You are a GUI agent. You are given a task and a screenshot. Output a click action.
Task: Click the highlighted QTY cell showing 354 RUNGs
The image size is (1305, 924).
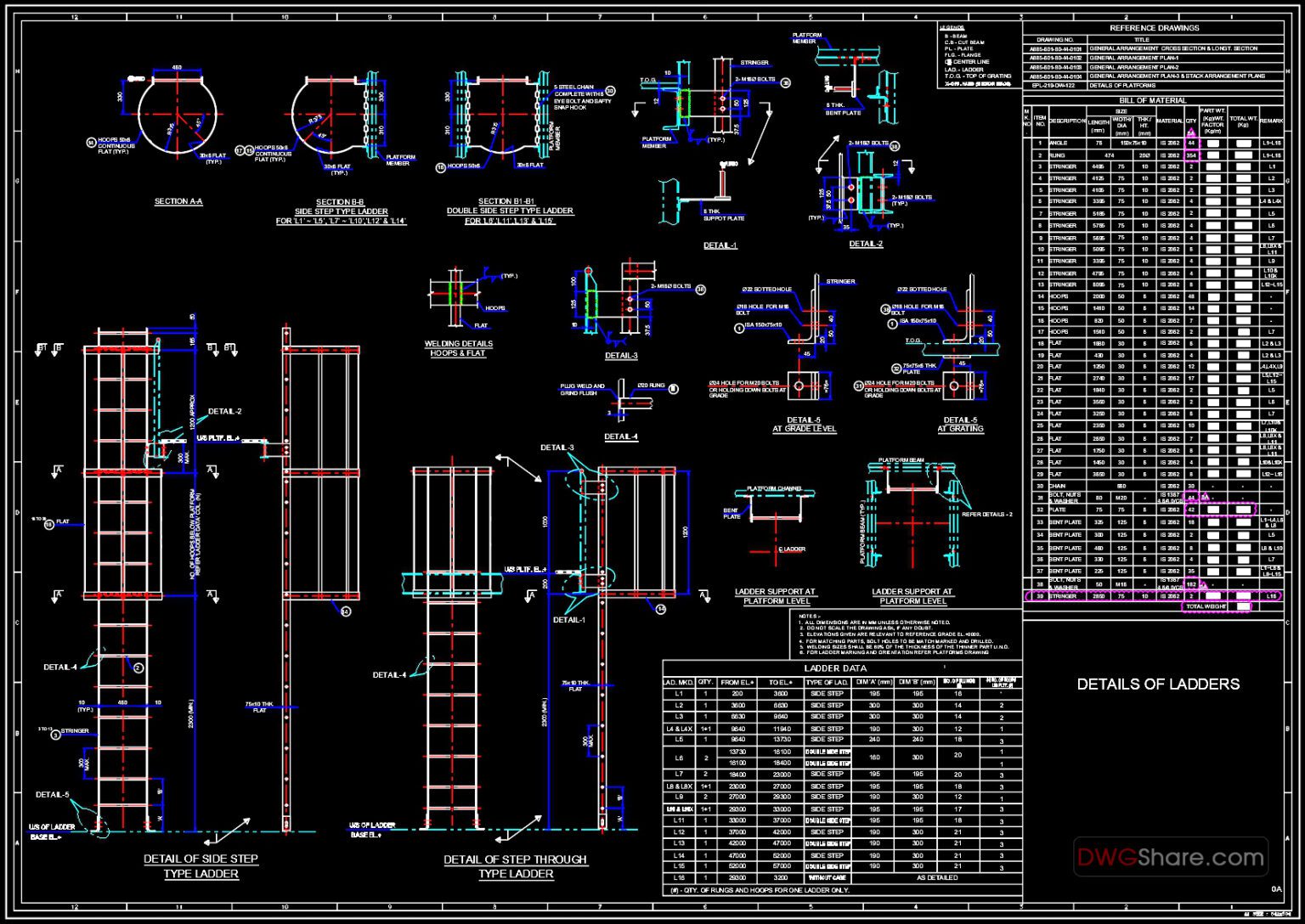(1193, 155)
